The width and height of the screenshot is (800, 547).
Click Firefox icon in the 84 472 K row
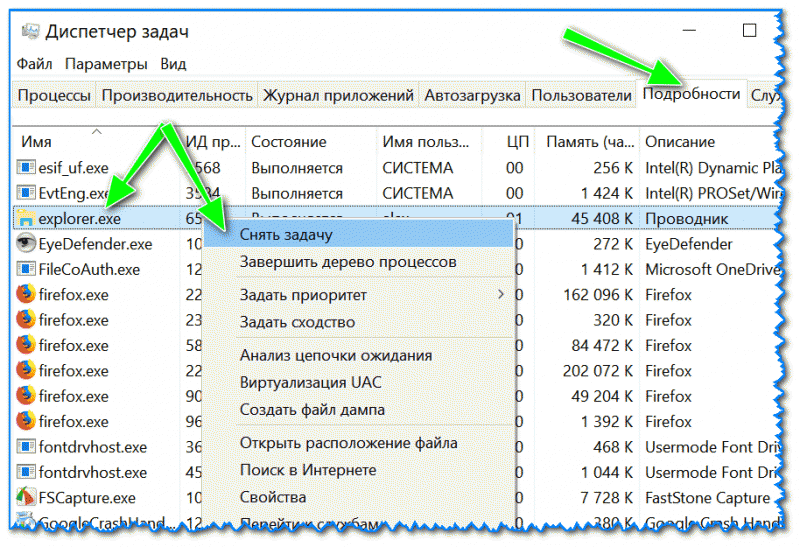[26, 345]
